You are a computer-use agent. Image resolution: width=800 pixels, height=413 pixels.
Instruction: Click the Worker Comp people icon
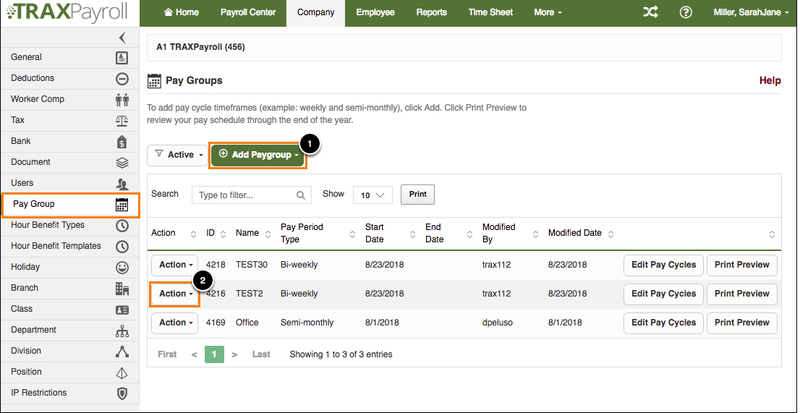click(122, 100)
